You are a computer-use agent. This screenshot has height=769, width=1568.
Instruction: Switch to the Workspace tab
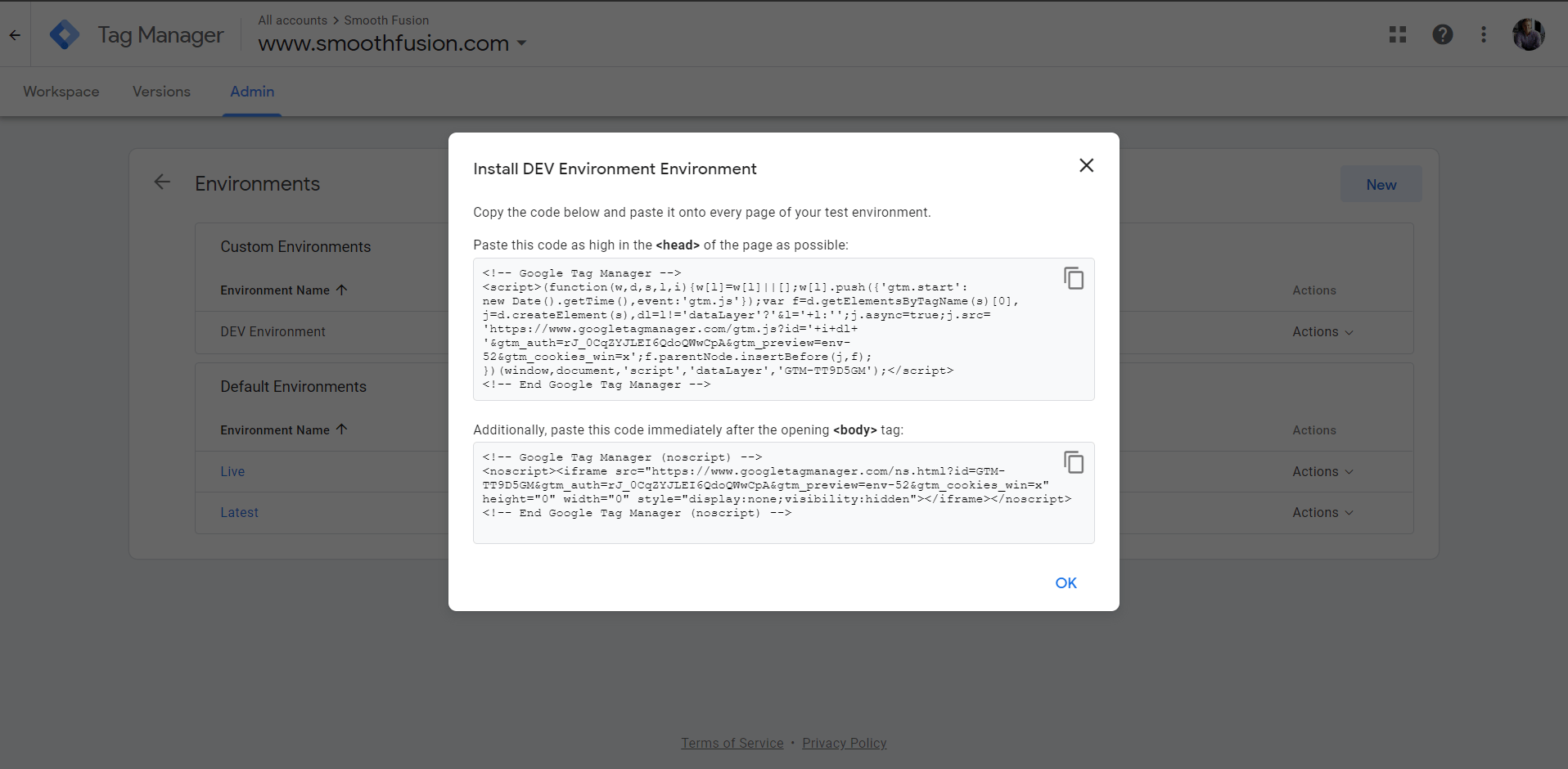61,92
